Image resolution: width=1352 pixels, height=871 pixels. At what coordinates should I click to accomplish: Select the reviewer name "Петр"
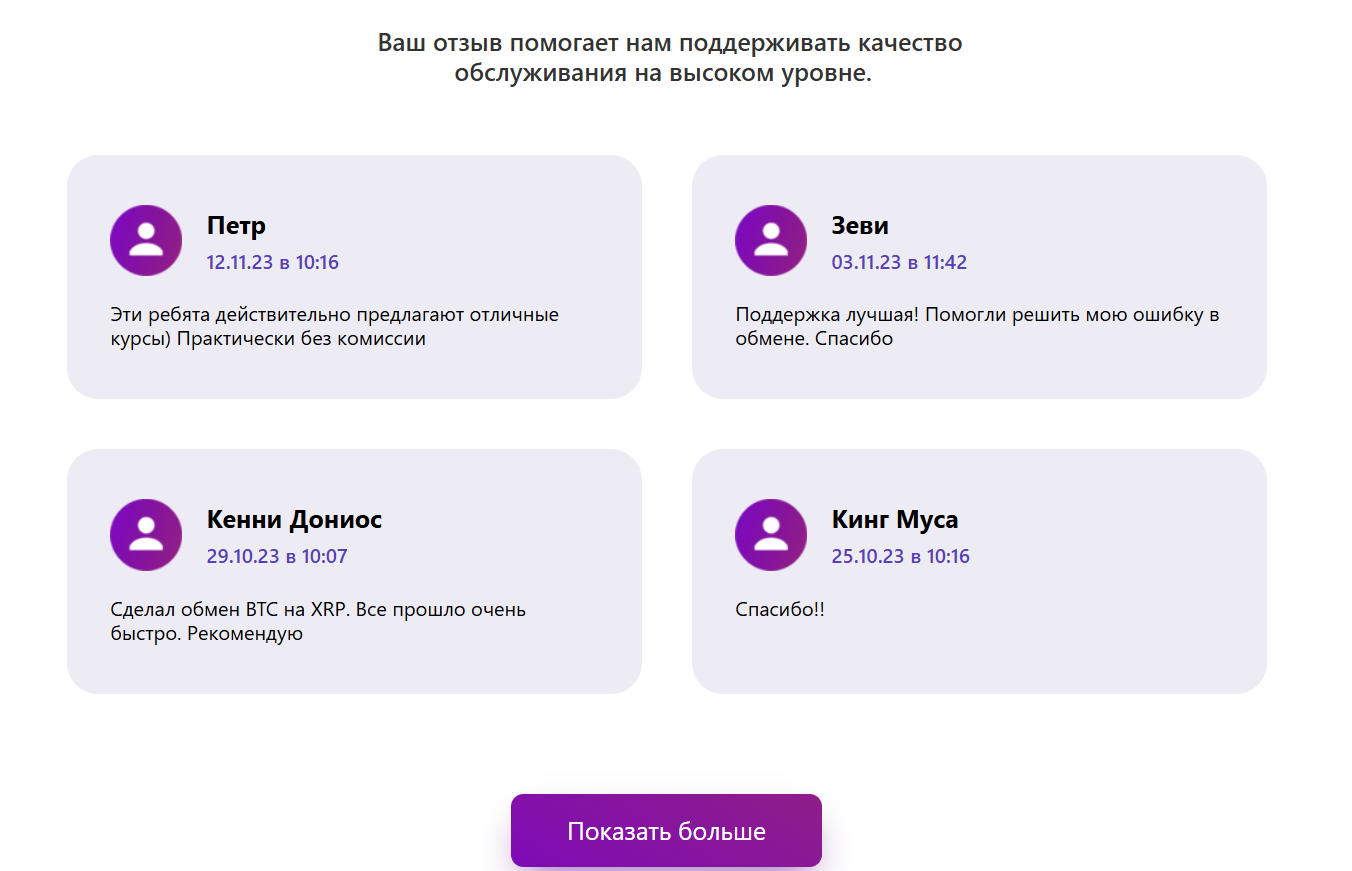pos(236,226)
